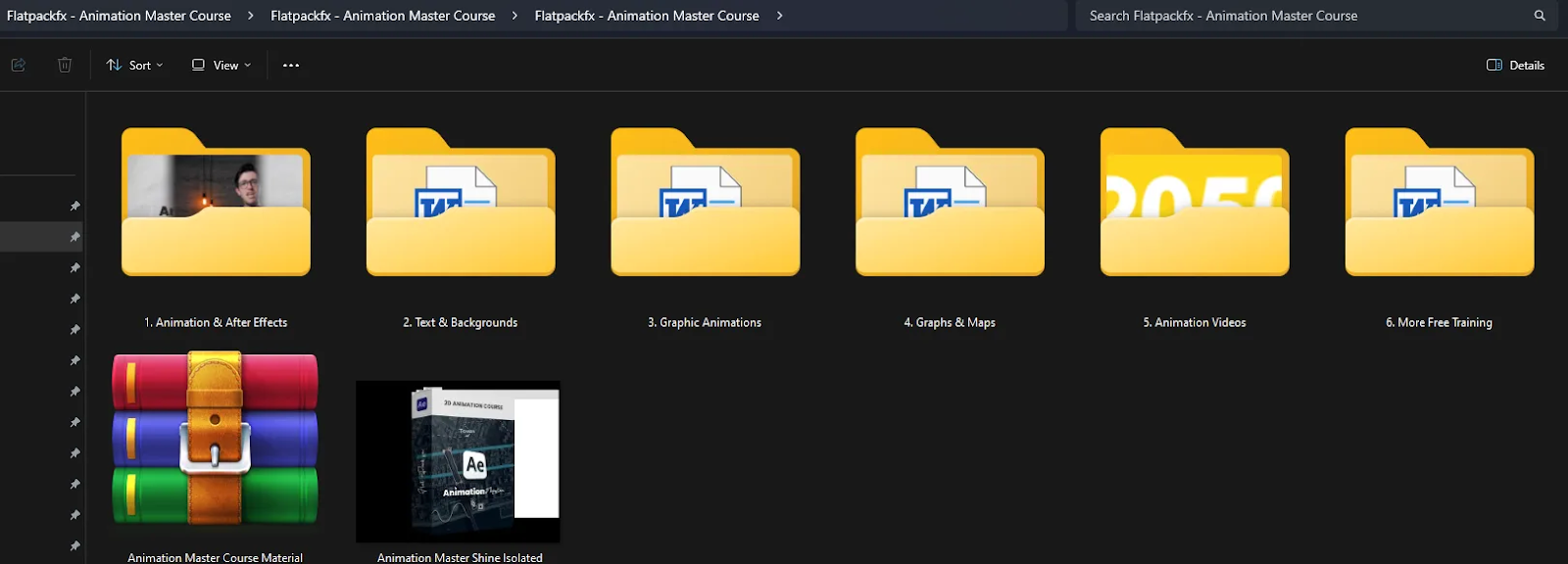Toggle the Details pane
The image size is (1568, 564).
(1515, 65)
